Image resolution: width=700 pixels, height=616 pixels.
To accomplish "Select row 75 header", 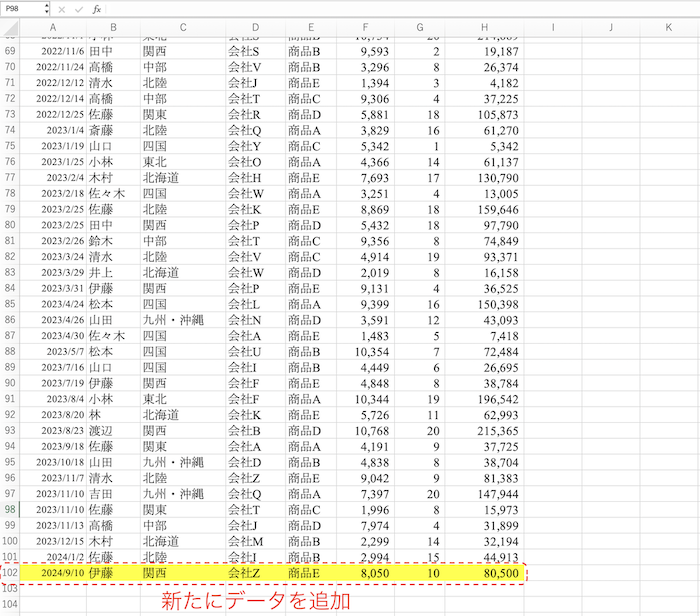I will click(10, 146).
